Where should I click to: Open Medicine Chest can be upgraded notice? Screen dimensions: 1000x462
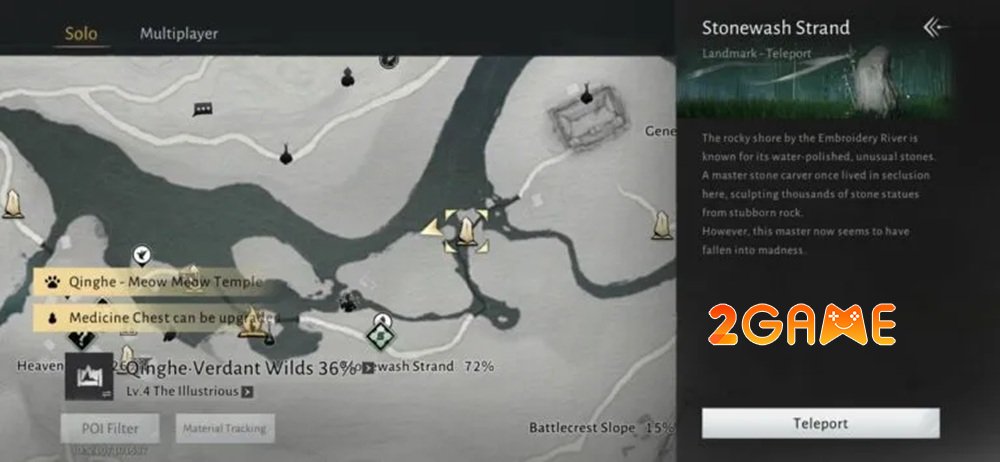[156, 317]
